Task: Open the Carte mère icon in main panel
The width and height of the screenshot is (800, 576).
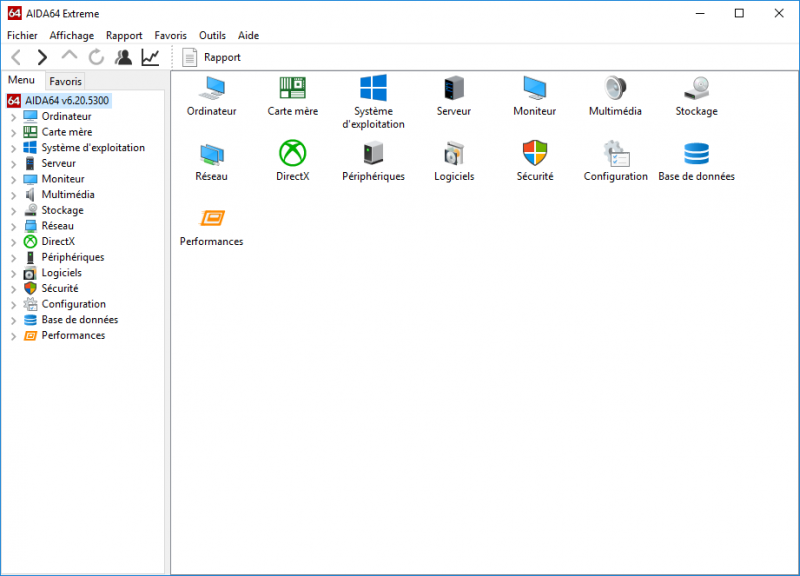Action: (x=292, y=88)
